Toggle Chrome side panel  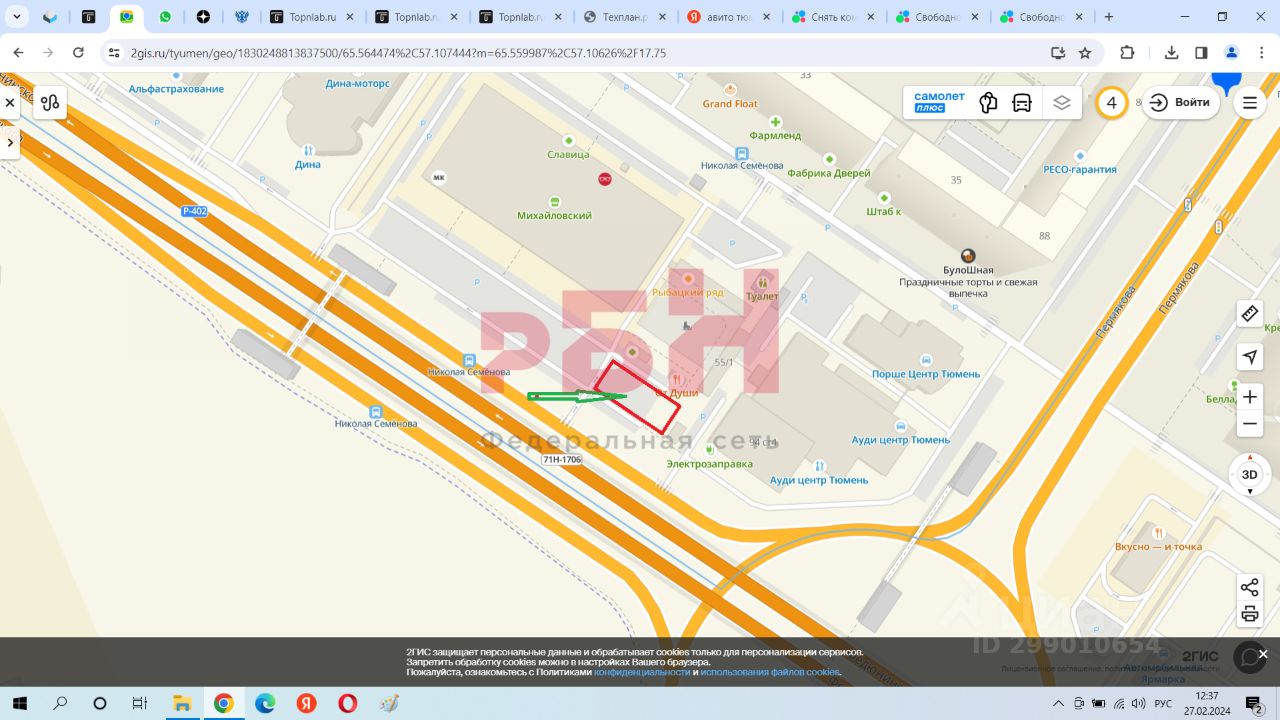pos(1201,53)
